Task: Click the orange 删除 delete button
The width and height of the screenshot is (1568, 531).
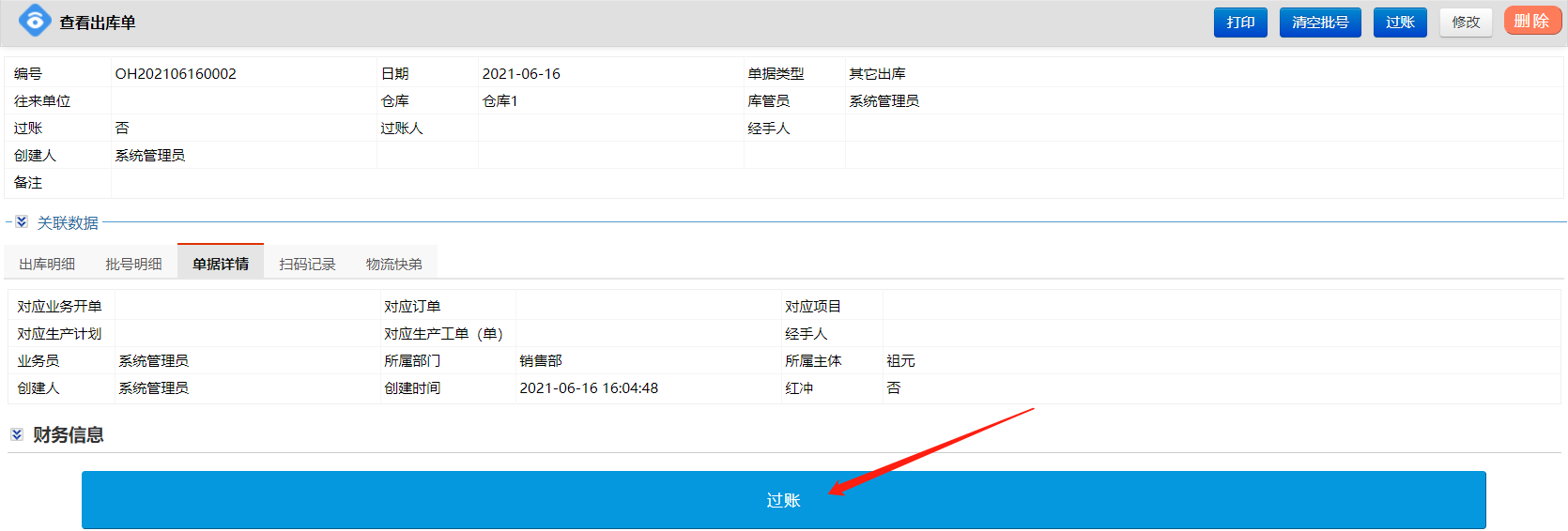Action: [1532, 21]
